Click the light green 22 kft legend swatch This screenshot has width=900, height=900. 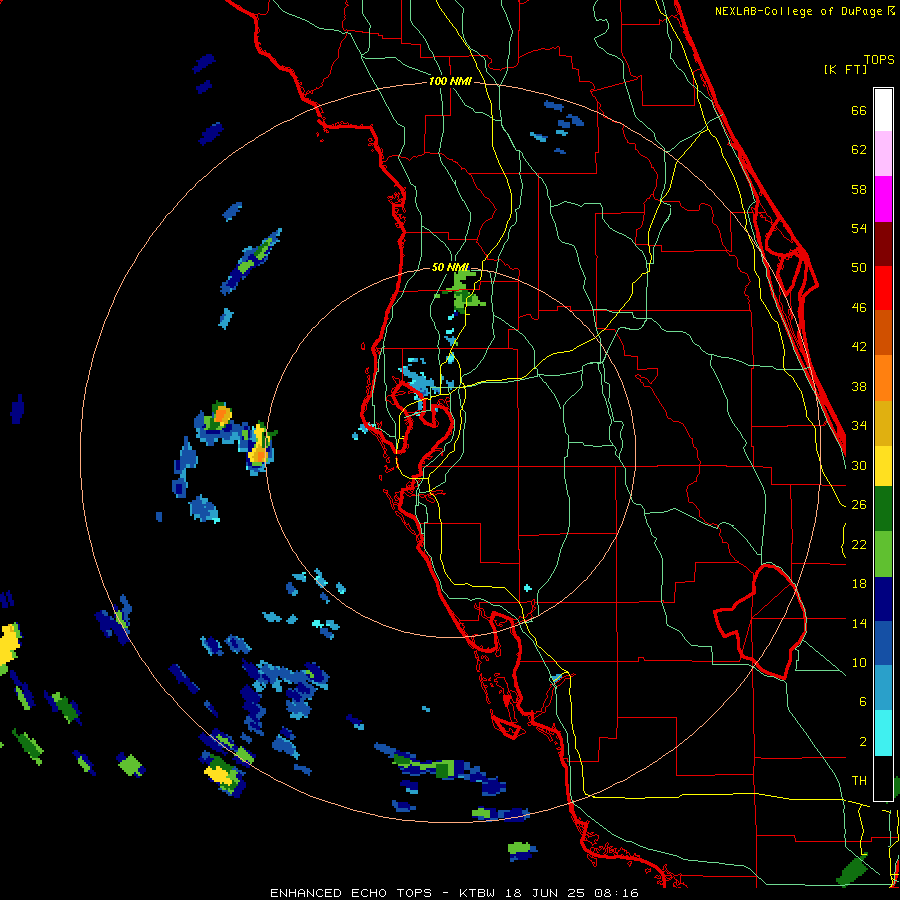tap(883, 554)
